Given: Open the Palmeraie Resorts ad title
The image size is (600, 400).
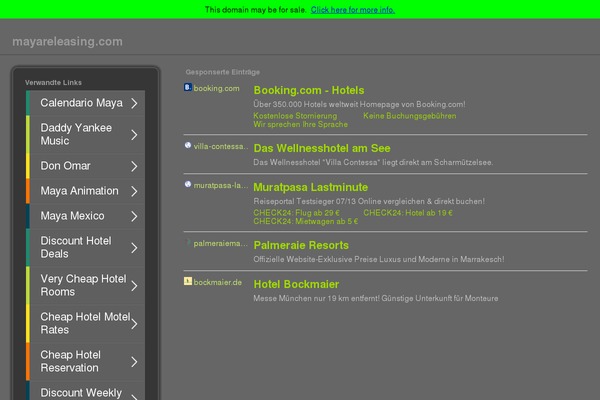Looking at the screenshot, I should (301, 245).
